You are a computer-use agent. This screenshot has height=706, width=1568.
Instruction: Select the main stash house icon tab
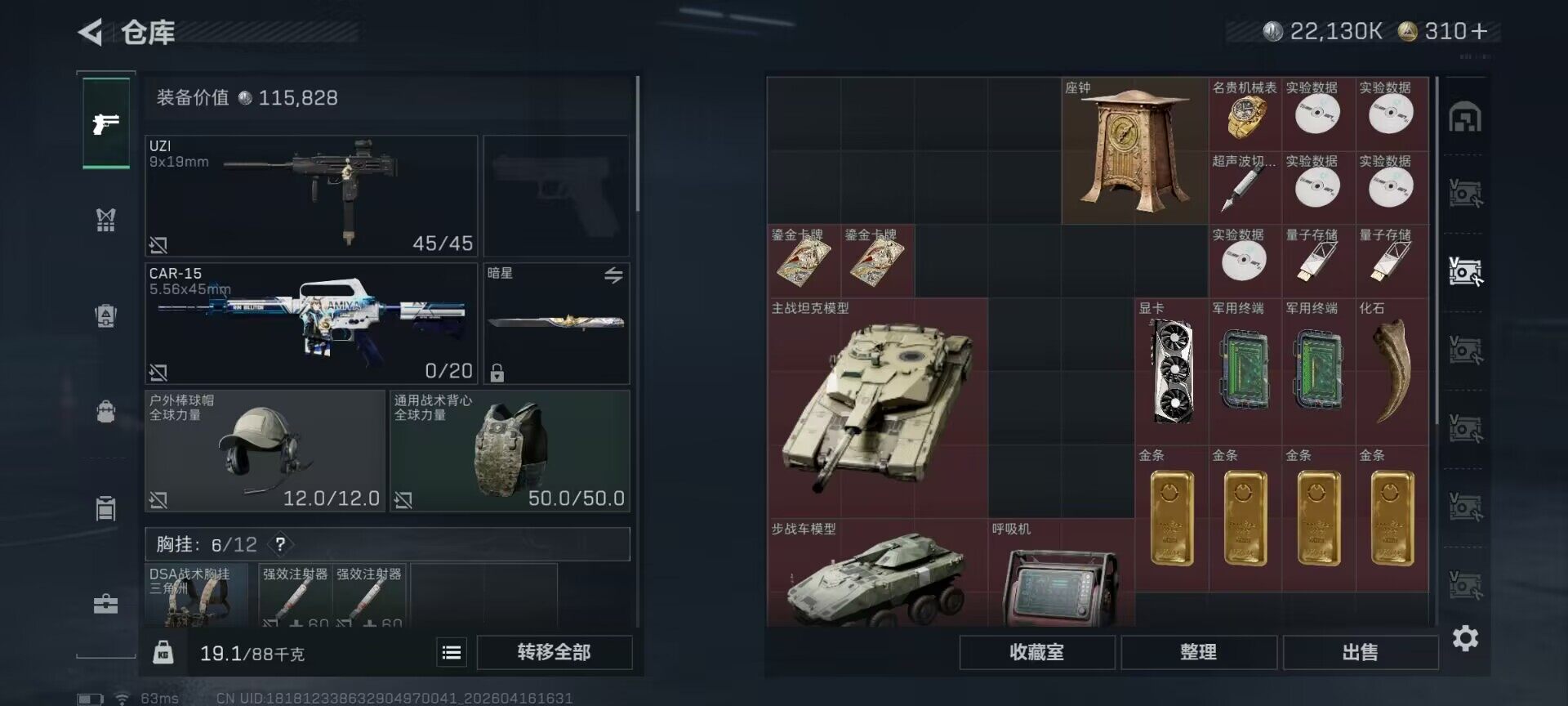tap(1465, 118)
